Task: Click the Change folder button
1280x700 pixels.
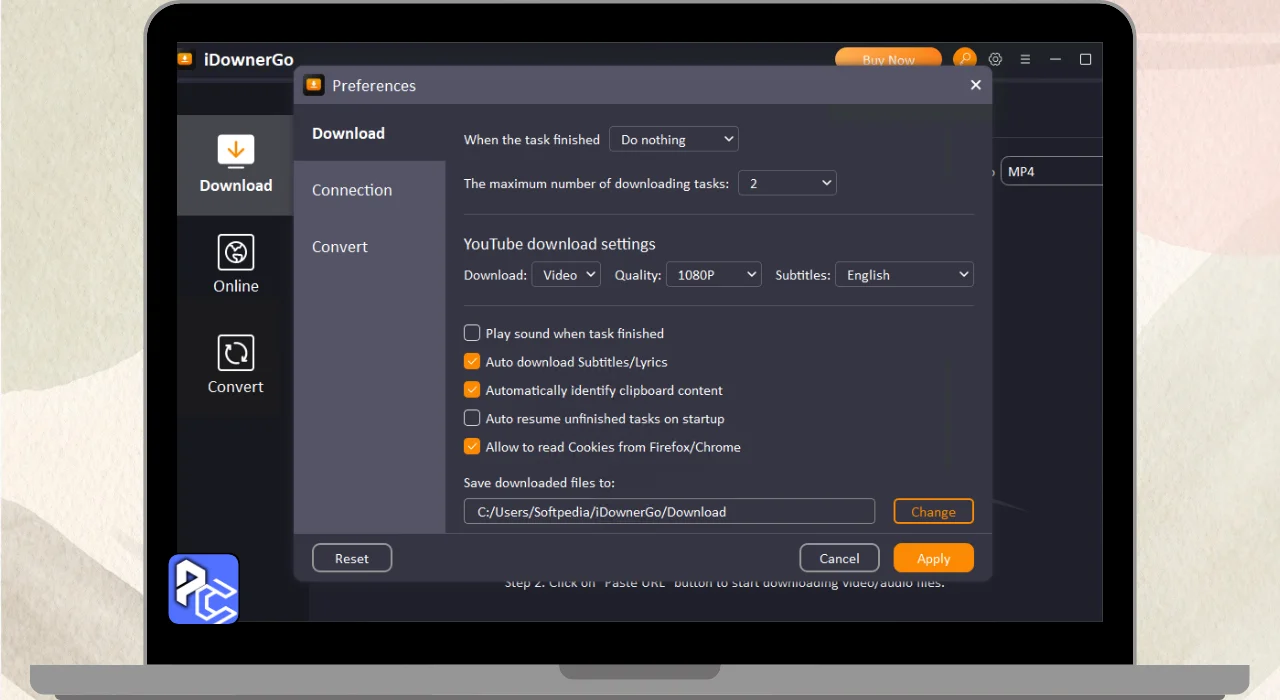Action: (933, 511)
